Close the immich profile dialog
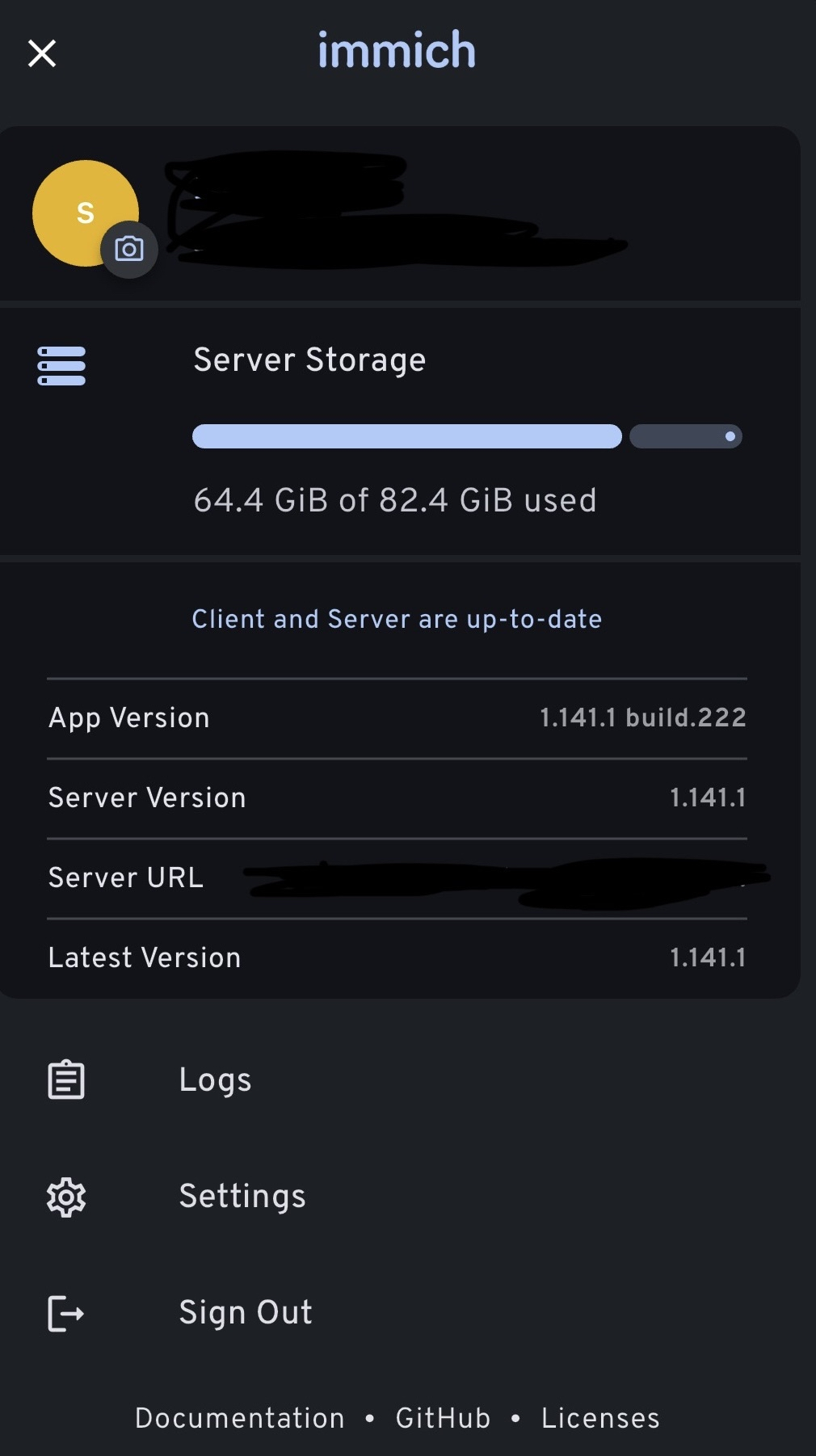Screen dimensions: 816x1456 pyautogui.click(x=42, y=53)
